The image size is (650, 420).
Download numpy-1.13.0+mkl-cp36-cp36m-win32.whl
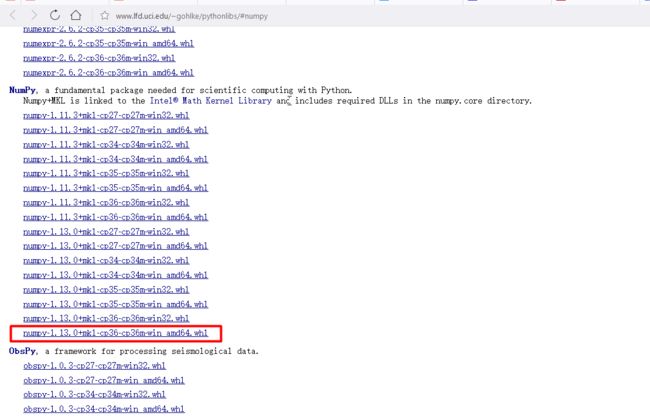point(106,318)
